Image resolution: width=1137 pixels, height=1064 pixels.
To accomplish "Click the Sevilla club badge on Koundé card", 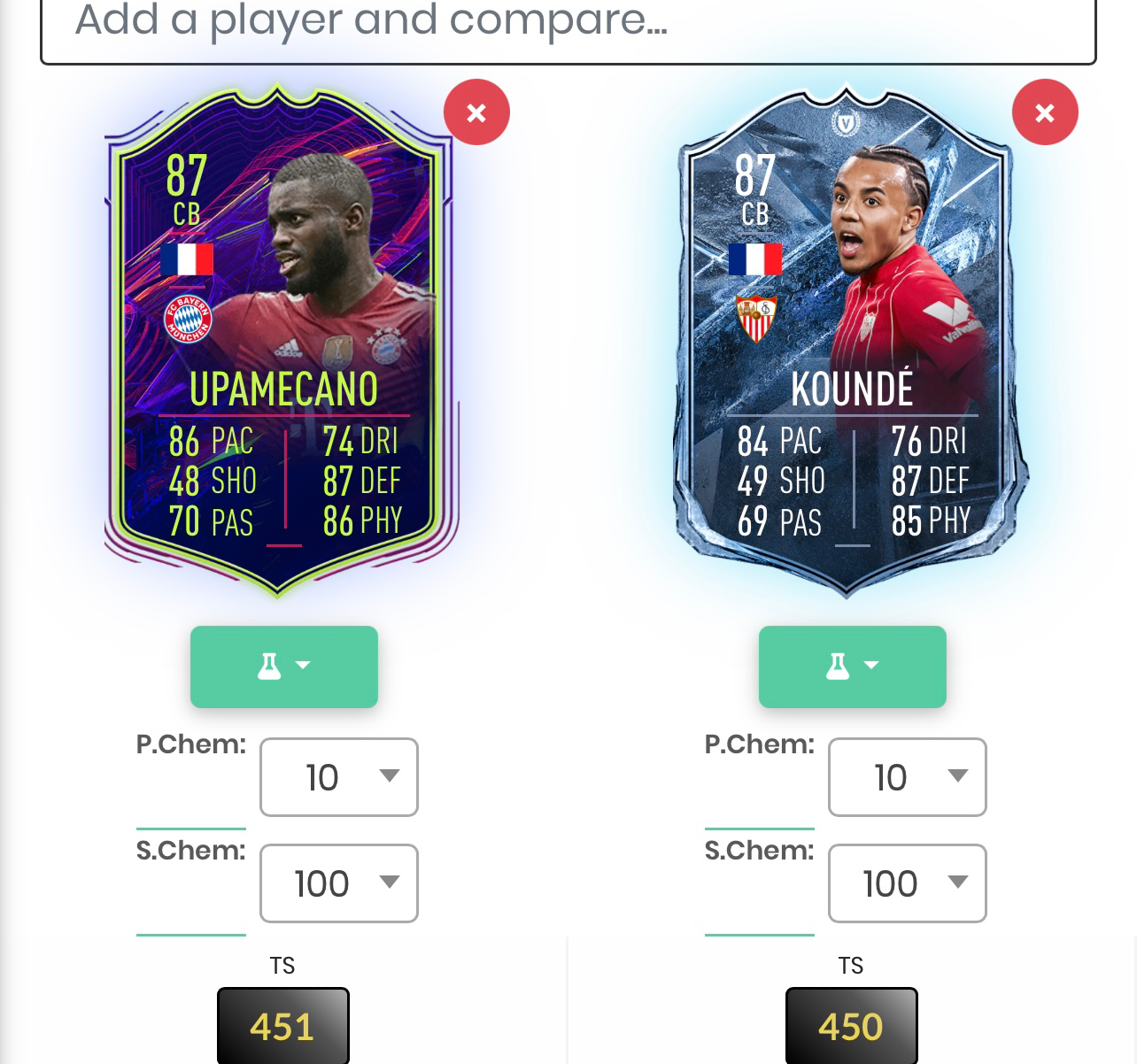I will (x=755, y=319).
